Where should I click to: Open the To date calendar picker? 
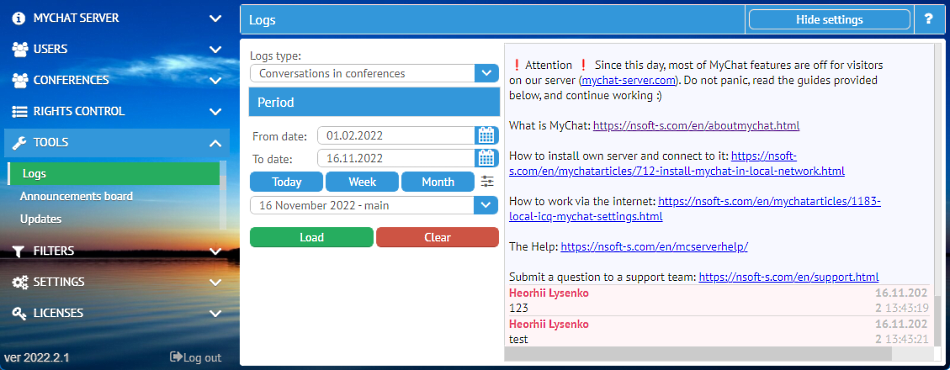[x=487, y=158]
